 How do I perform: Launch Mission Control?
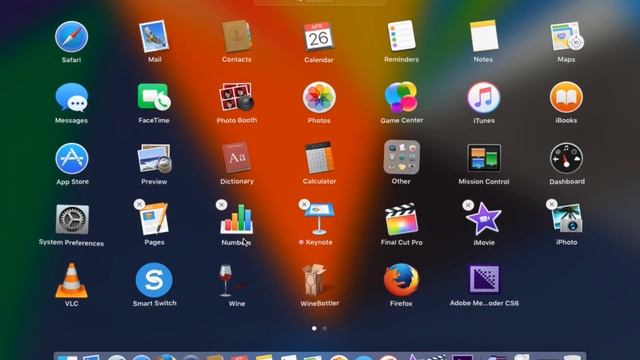(484, 158)
